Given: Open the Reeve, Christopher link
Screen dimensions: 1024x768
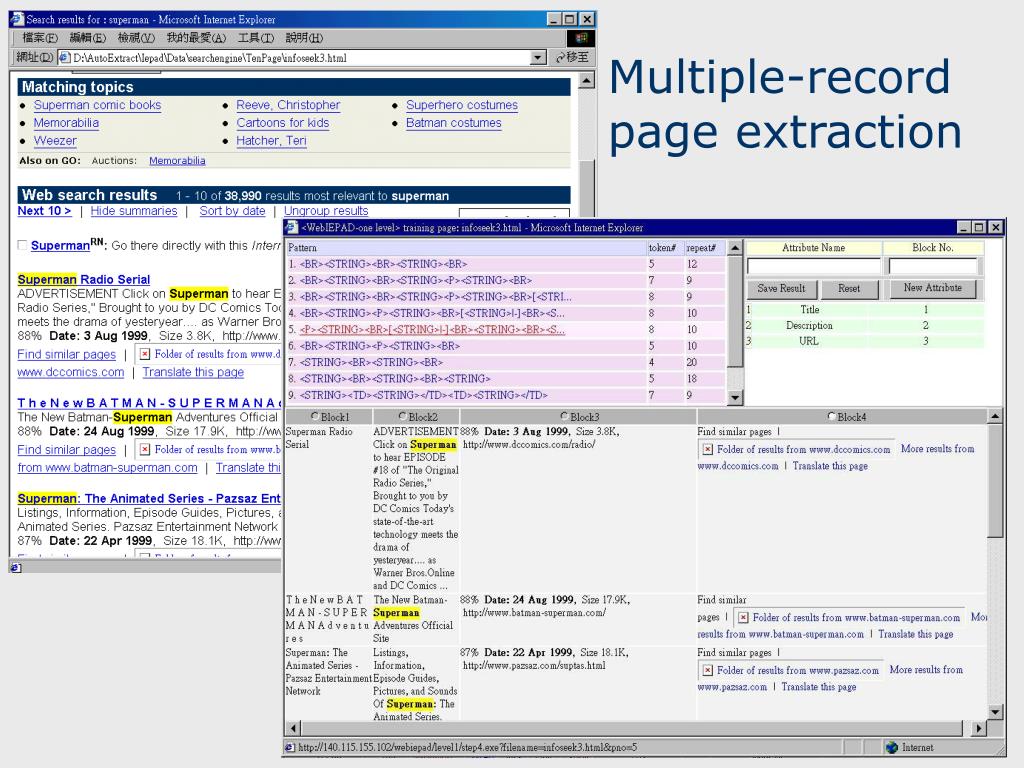Looking at the screenshot, I should [x=288, y=105].
